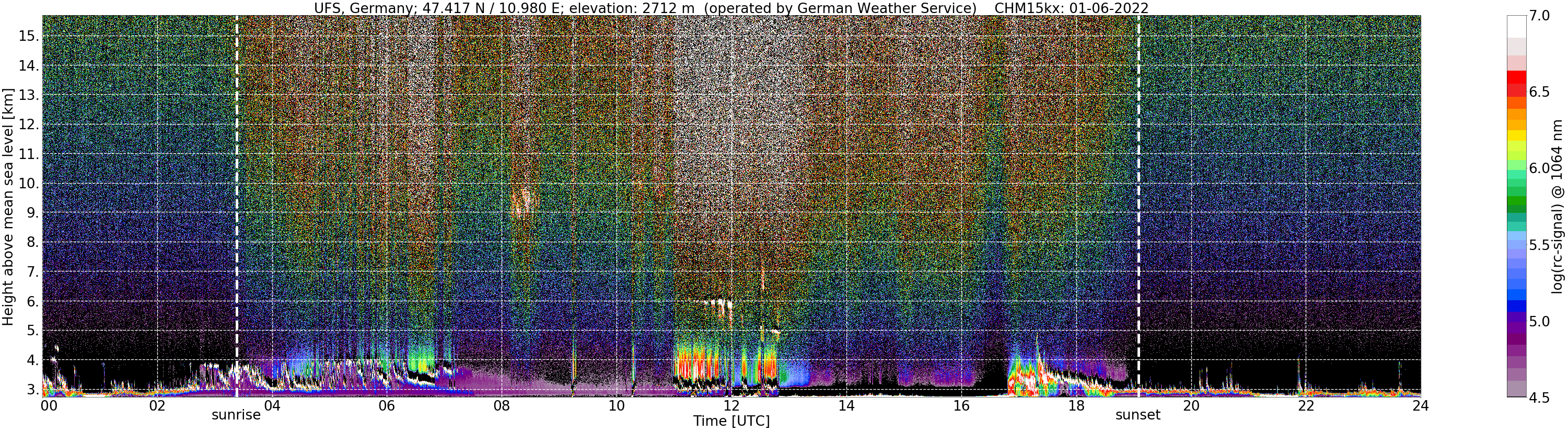Click the height tick label "7."
The width and height of the screenshot is (1568, 431).
click(x=32, y=272)
